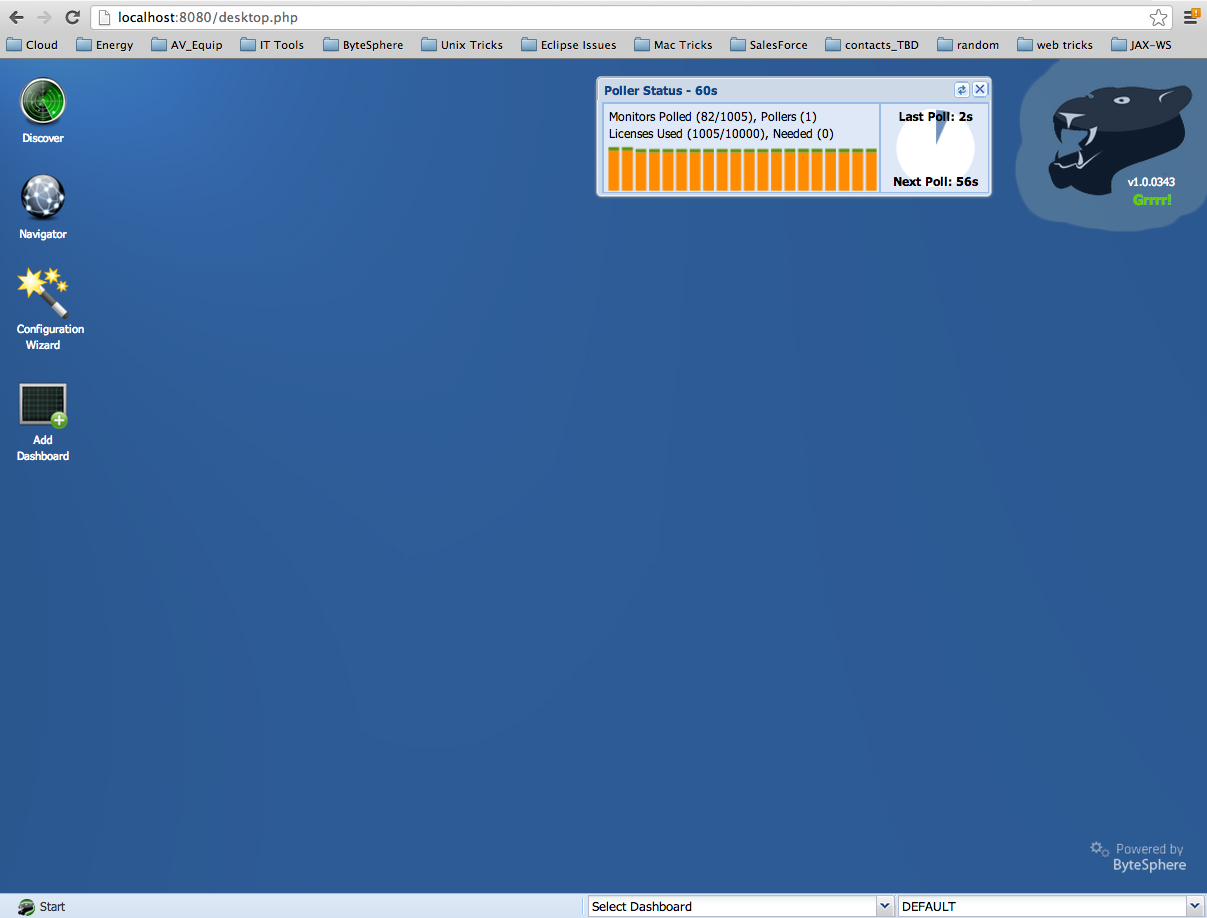This screenshot has width=1207, height=918.
Task: Go back using browser back arrow
Action: tap(17, 17)
